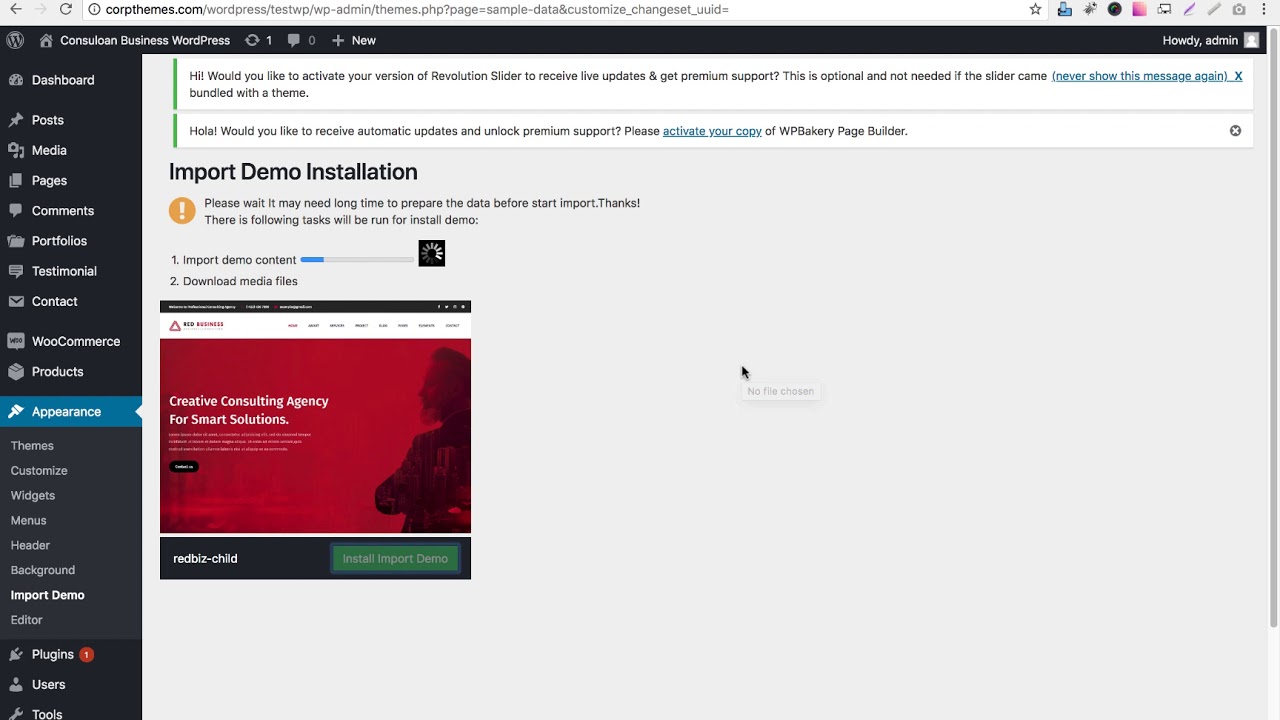Open Media library menu
The width and height of the screenshot is (1280, 720).
click(49, 150)
